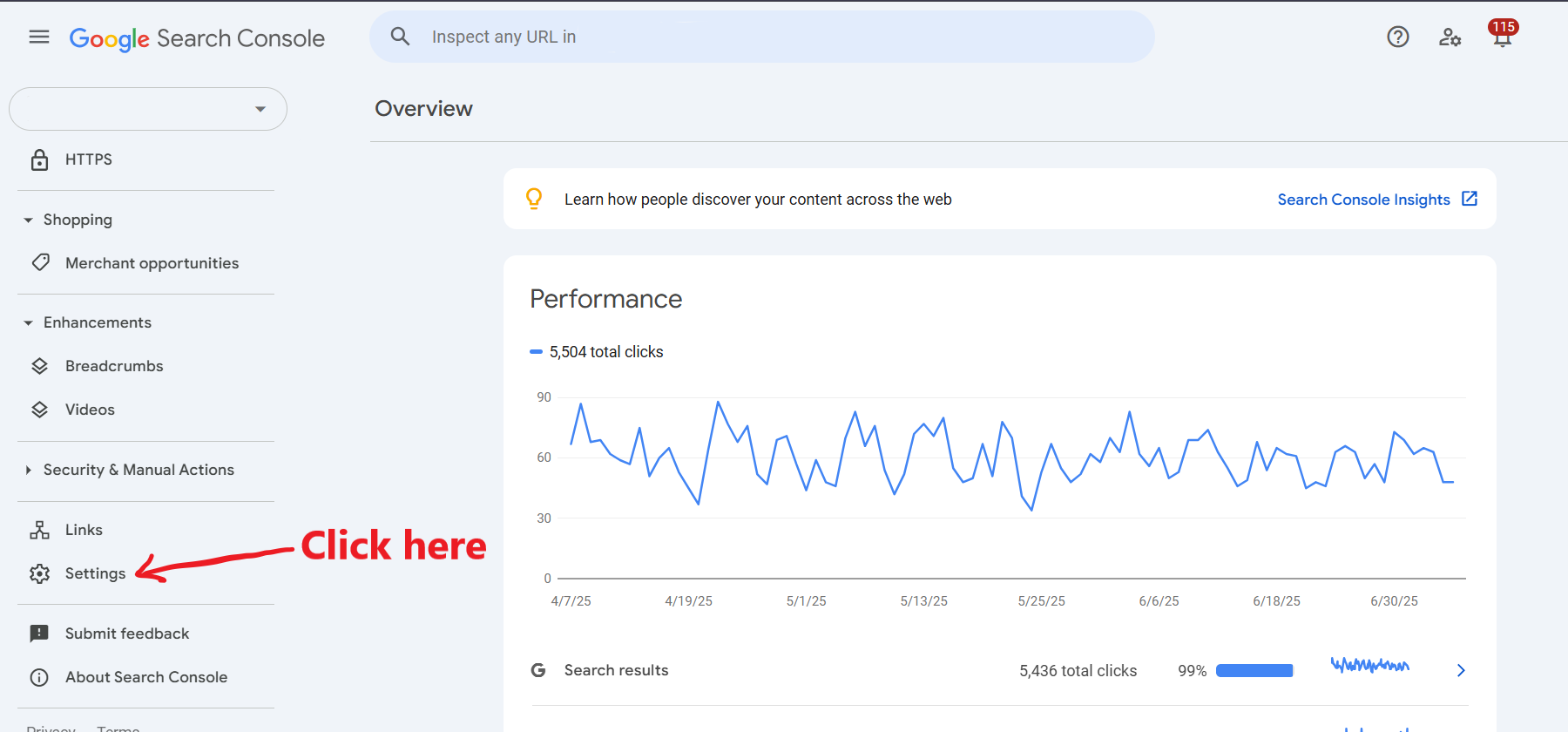
Task: Click the Videos layers icon
Action: click(x=40, y=410)
